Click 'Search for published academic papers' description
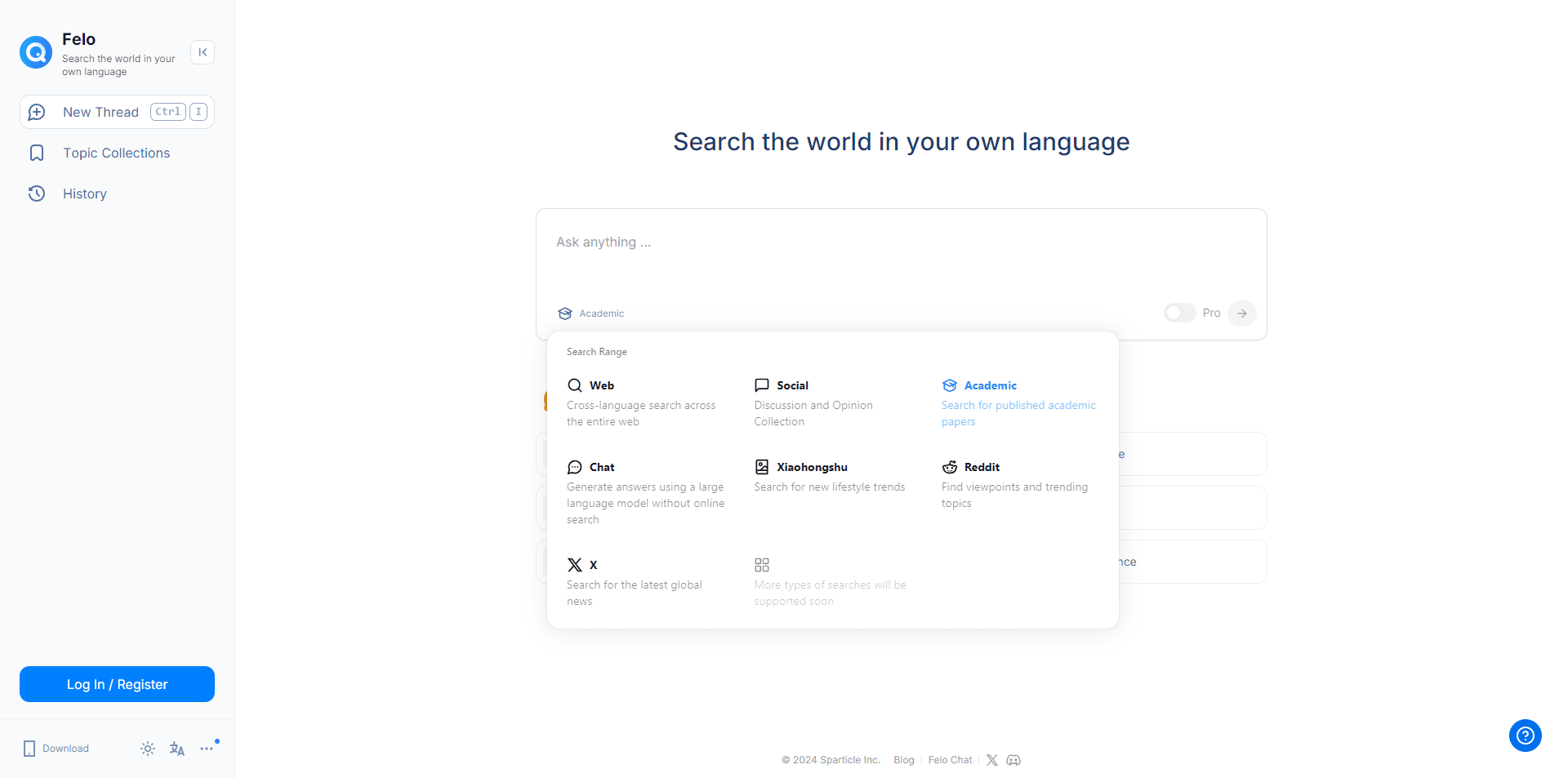The height and width of the screenshot is (778, 1568). (x=1018, y=414)
